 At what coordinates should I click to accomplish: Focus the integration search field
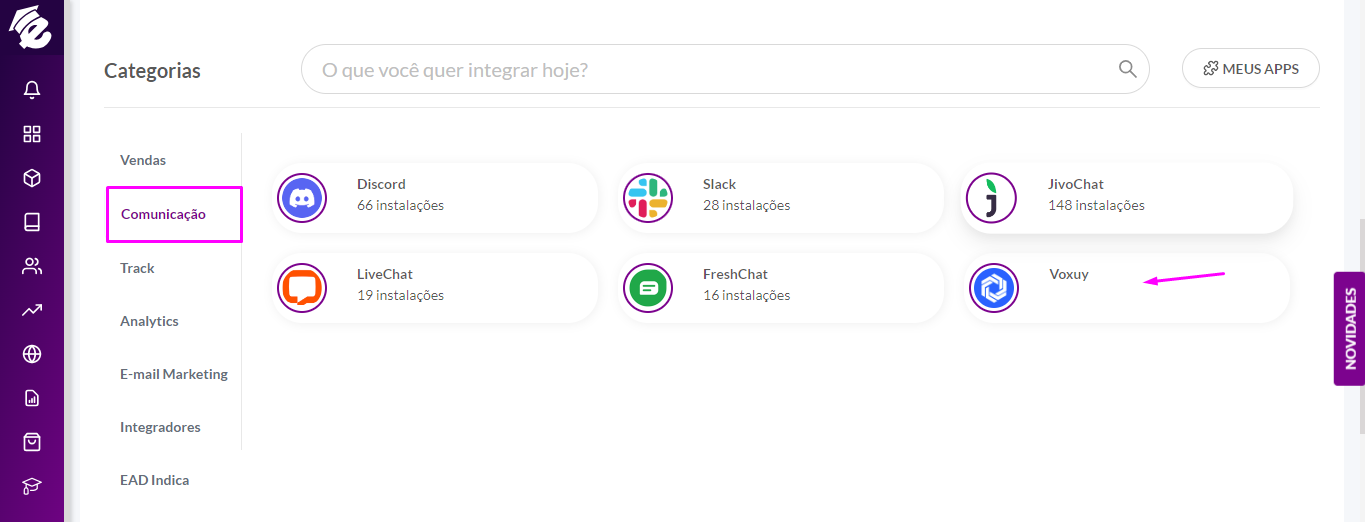click(x=725, y=69)
